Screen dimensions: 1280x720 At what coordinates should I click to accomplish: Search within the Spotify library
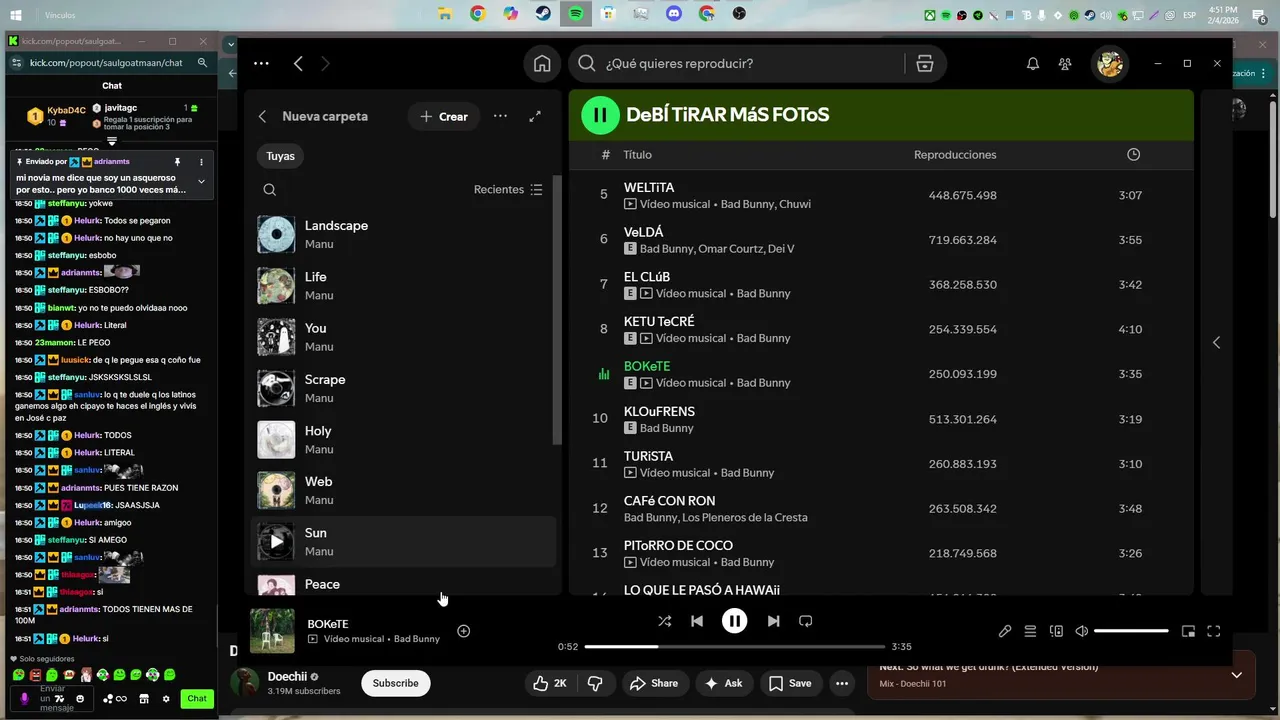pyautogui.click(x=269, y=190)
